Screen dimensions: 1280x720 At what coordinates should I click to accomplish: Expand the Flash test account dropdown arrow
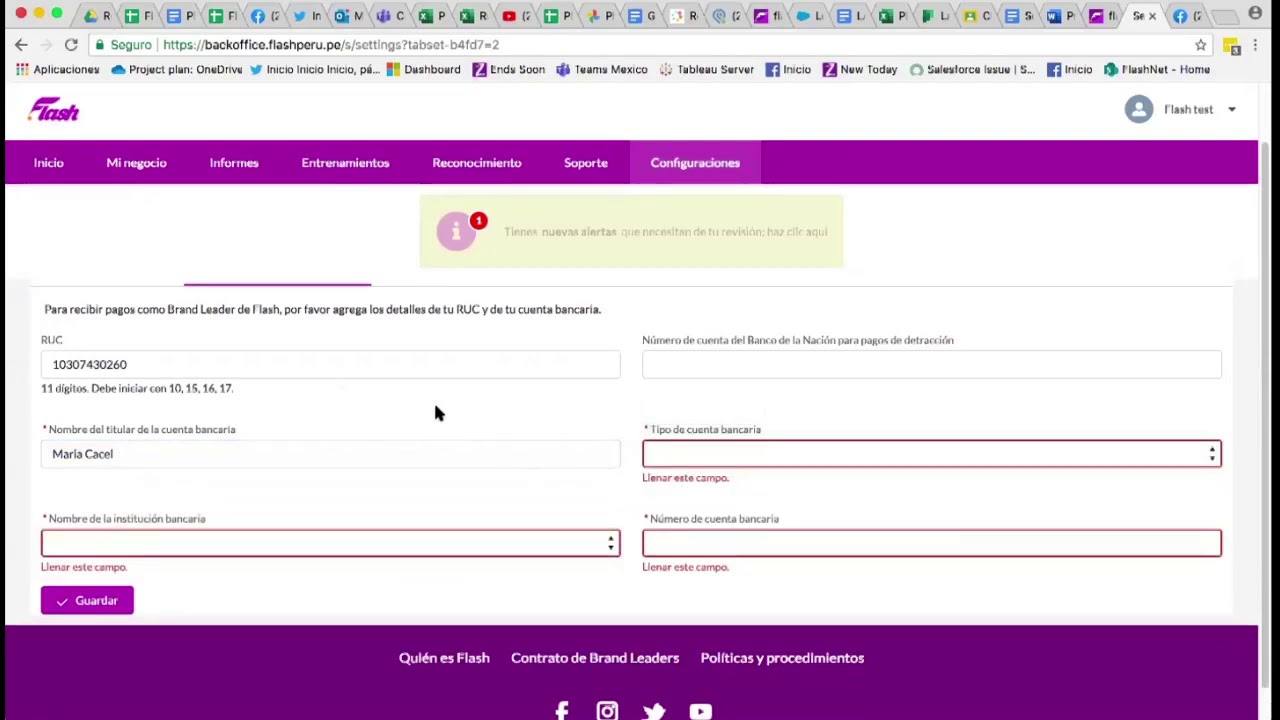coord(1231,110)
